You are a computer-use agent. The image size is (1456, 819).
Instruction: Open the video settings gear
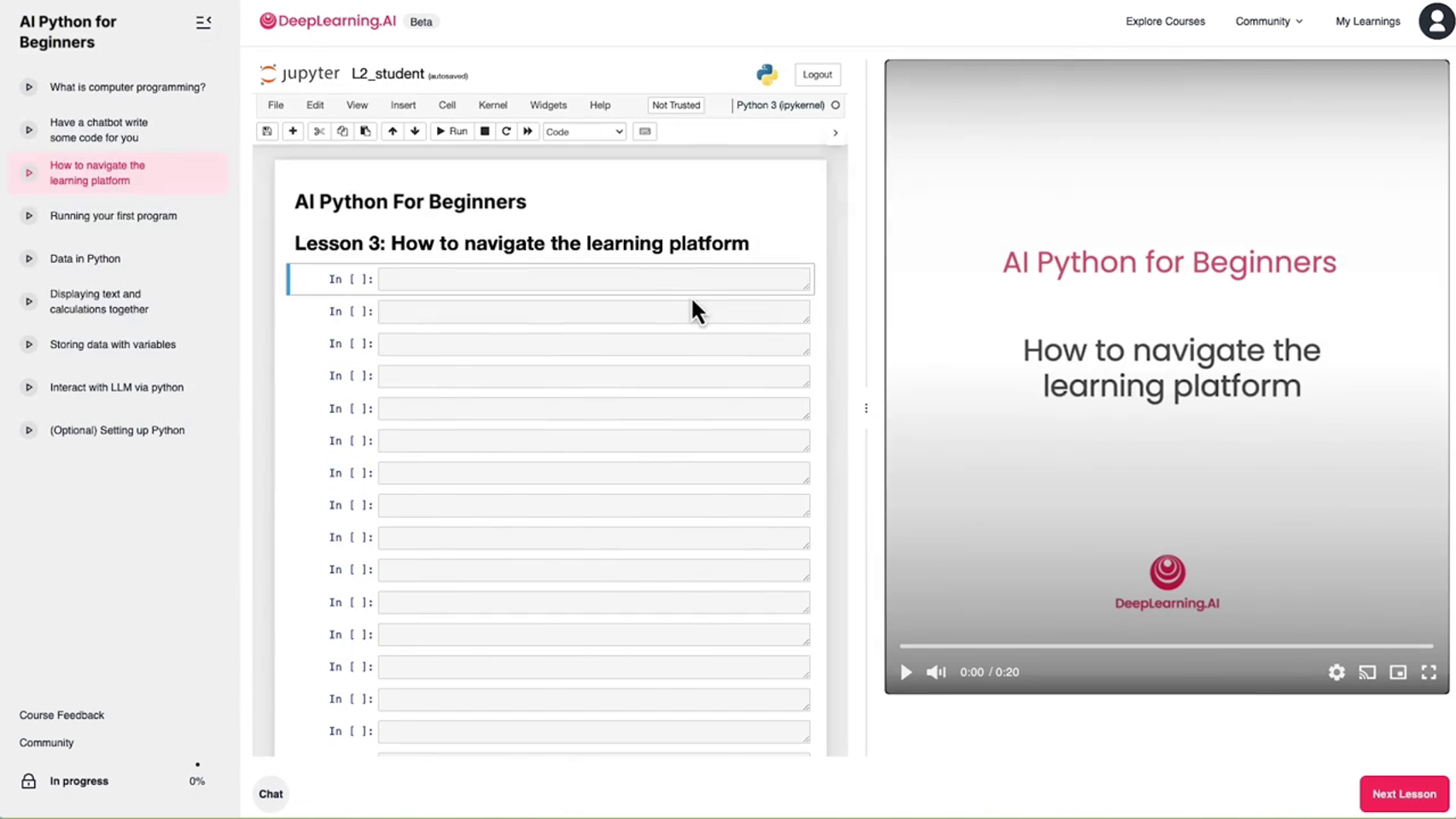[x=1337, y=672]
